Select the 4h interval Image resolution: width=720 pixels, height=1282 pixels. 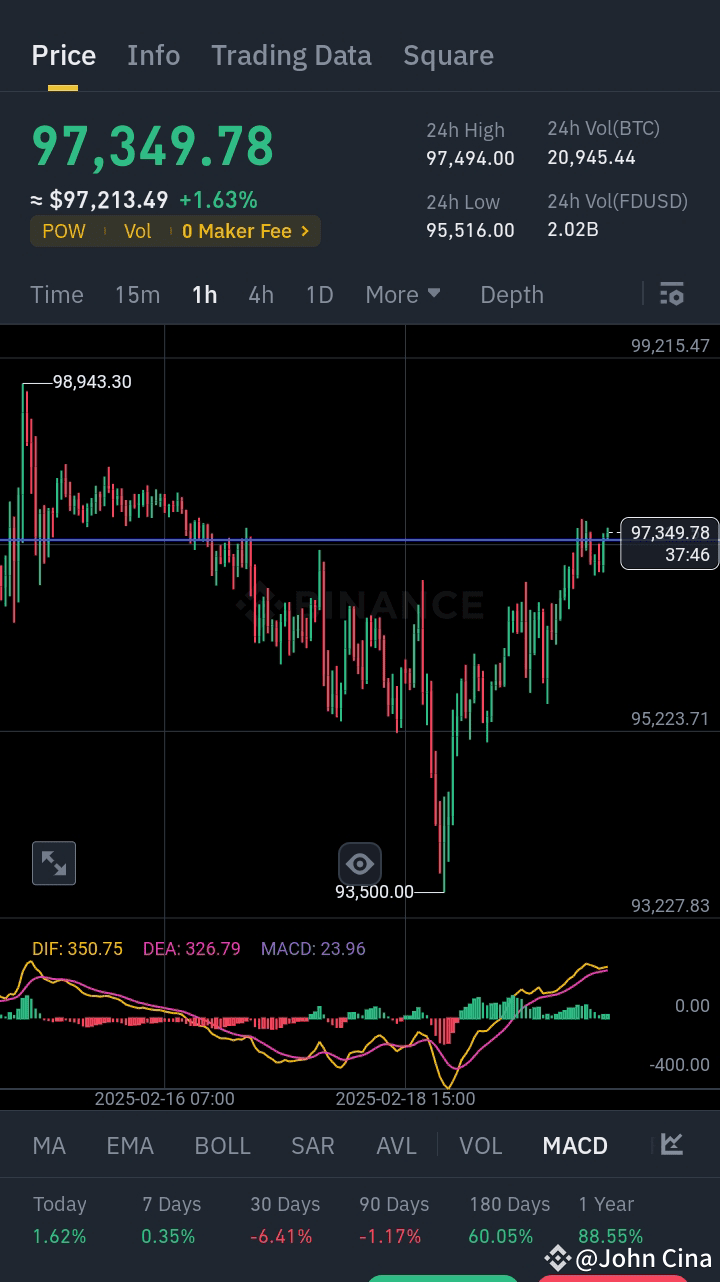(261, 295)
